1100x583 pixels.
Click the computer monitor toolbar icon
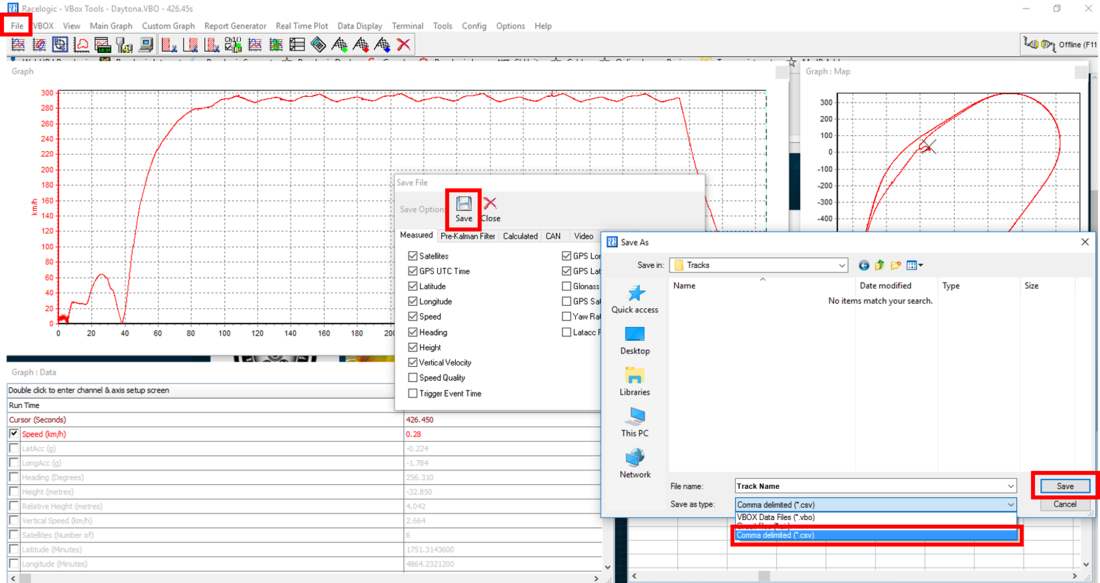pos(146,44)
